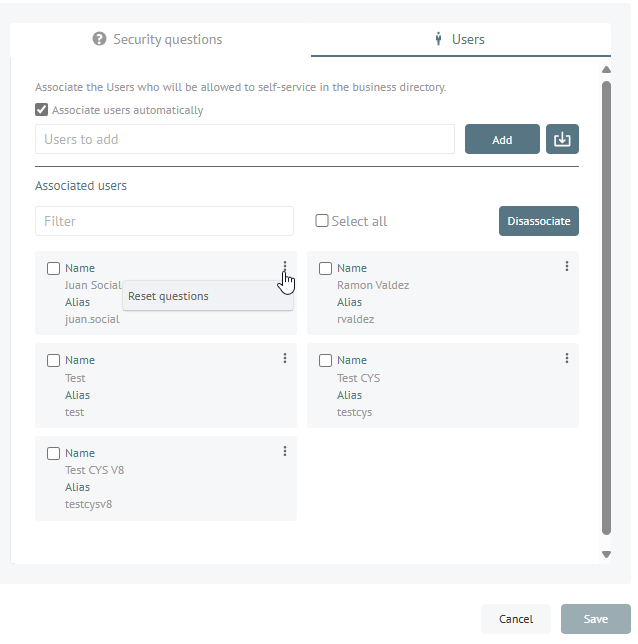Uncheck Associate users automatically
Image resolution: width=638 pixels, height=644 pixels.
click(41, 110)
